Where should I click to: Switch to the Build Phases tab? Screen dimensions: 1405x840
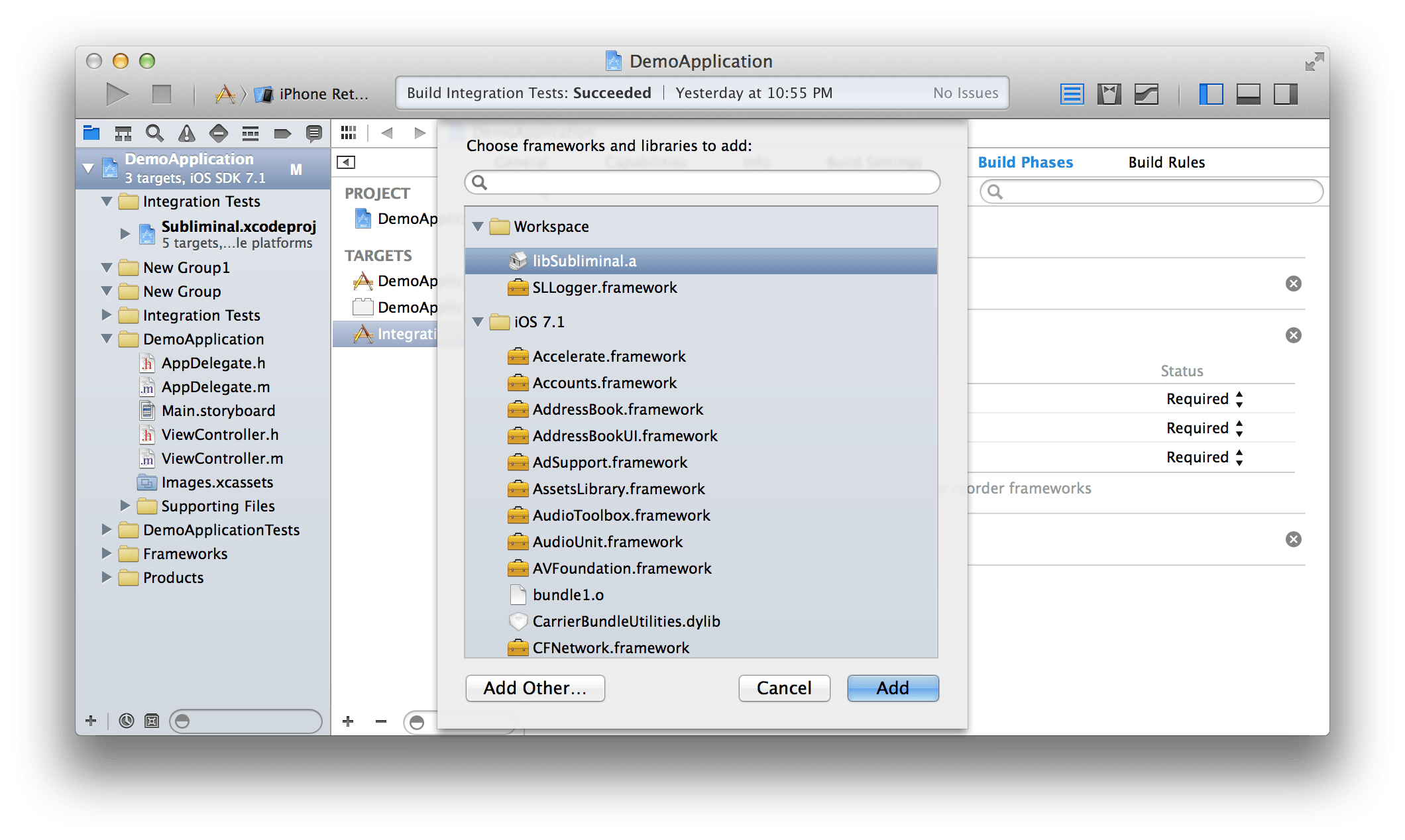[x=1025, y=162]
